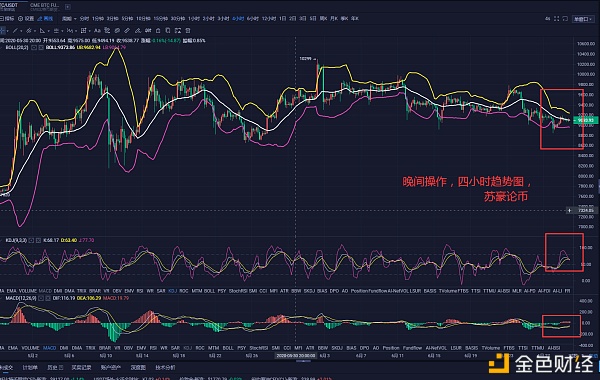The width and height of the screenshot is (600, 380).
Task: Toggle BOLL indicator in the KDJ panel row
Action: 209,291
